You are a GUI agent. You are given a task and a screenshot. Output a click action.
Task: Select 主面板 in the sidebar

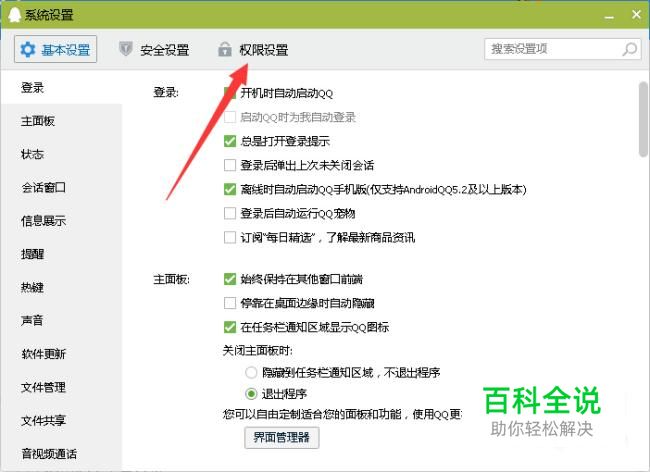point(61,121)
